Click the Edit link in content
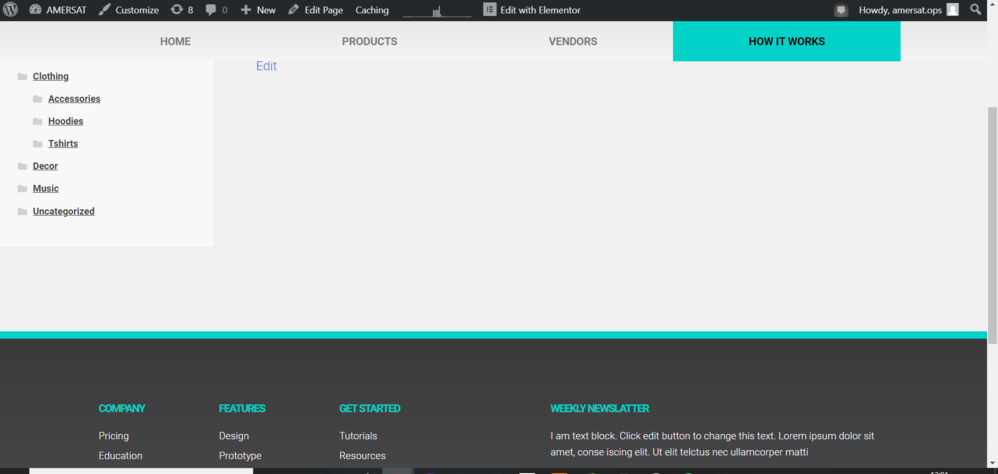Viewport: 998px width, 474px height. 266,66
